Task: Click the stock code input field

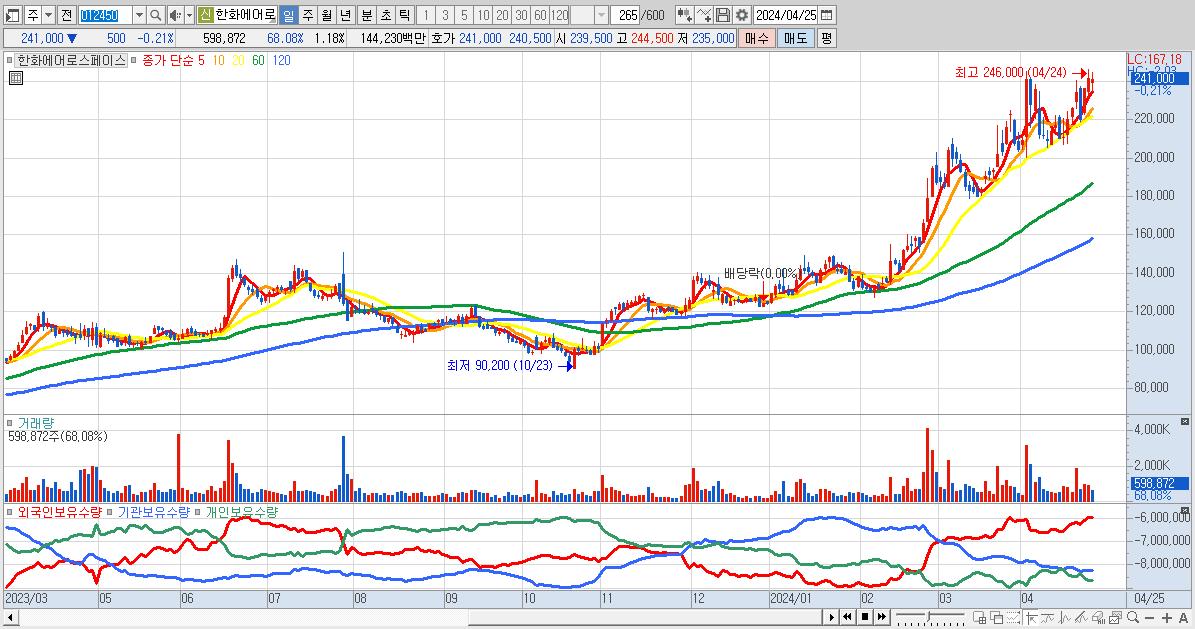Action: 106,15
